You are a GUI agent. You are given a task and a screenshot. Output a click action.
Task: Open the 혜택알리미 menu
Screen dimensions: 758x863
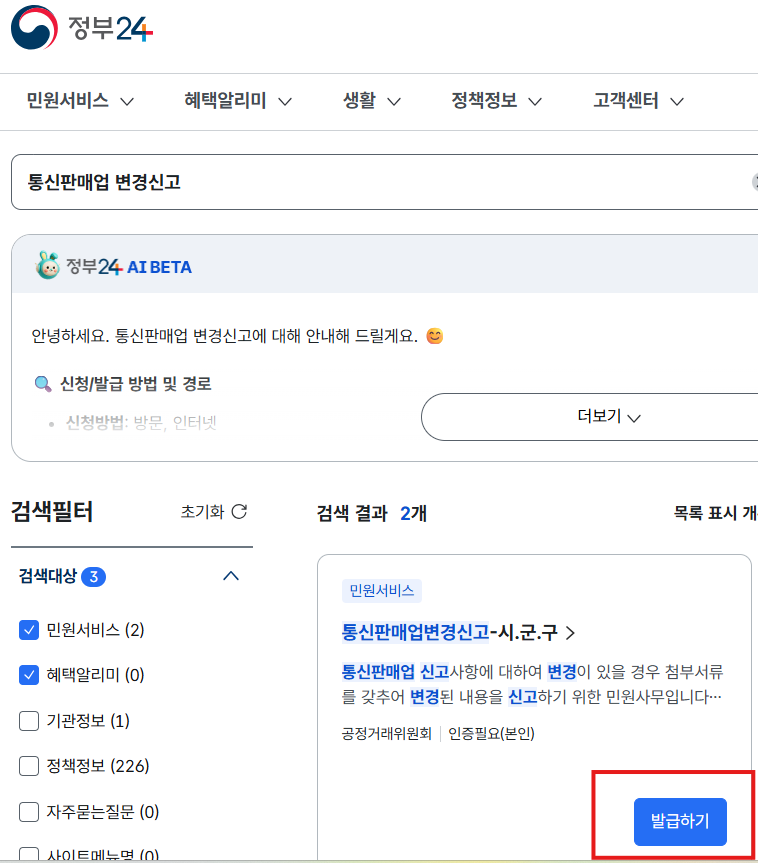[238, 101]
